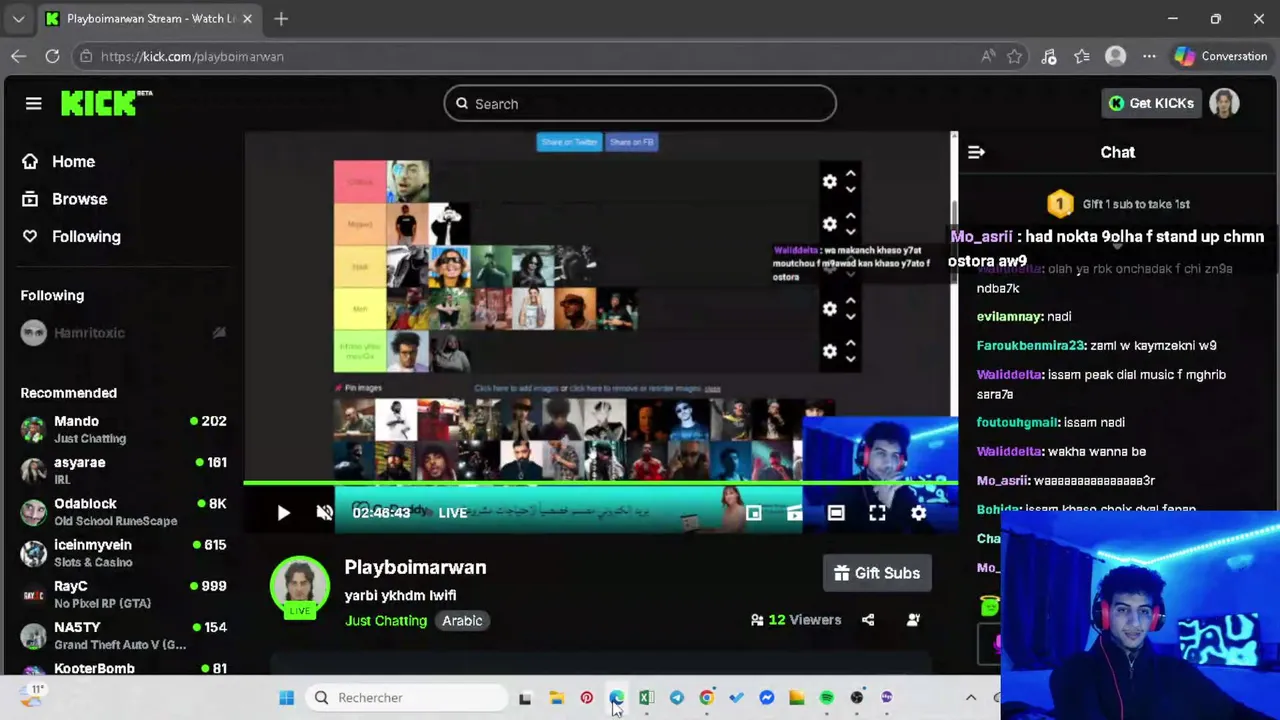Screen dimensions: 1280x720
Task: Click the KICK logo
Action: [x=106, y=103]
